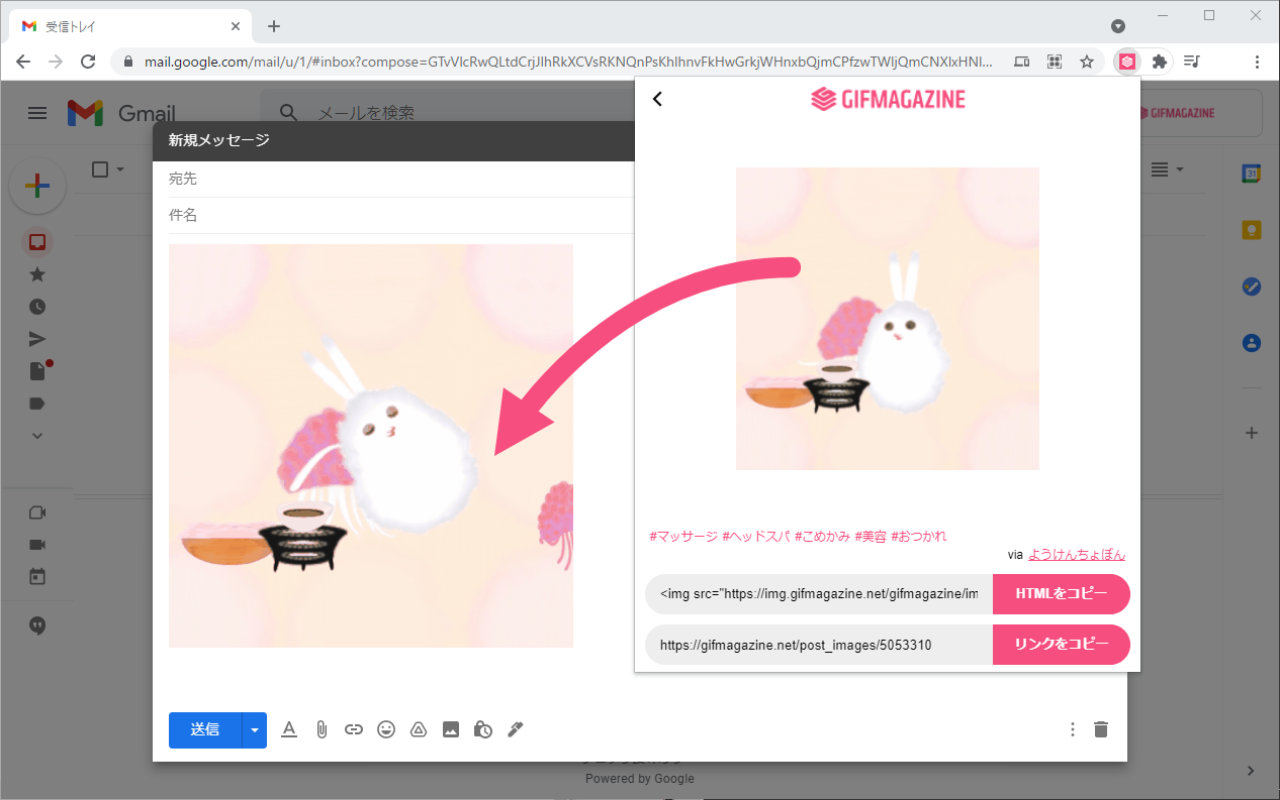Bookmark this page with the star icon

[x=1086, y=61]
